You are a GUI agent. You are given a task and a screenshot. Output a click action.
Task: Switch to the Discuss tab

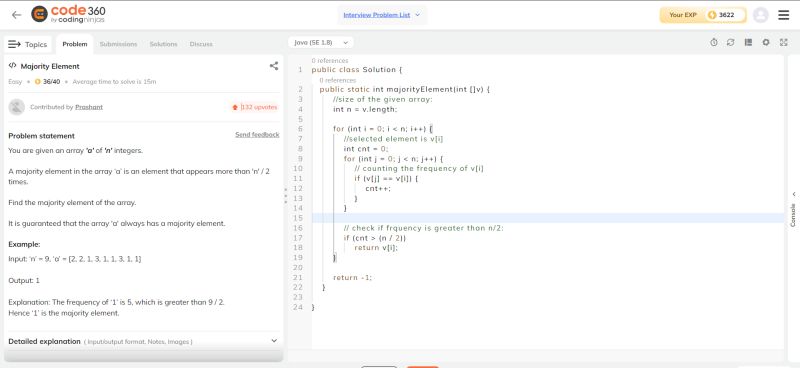tap(201, 44)
